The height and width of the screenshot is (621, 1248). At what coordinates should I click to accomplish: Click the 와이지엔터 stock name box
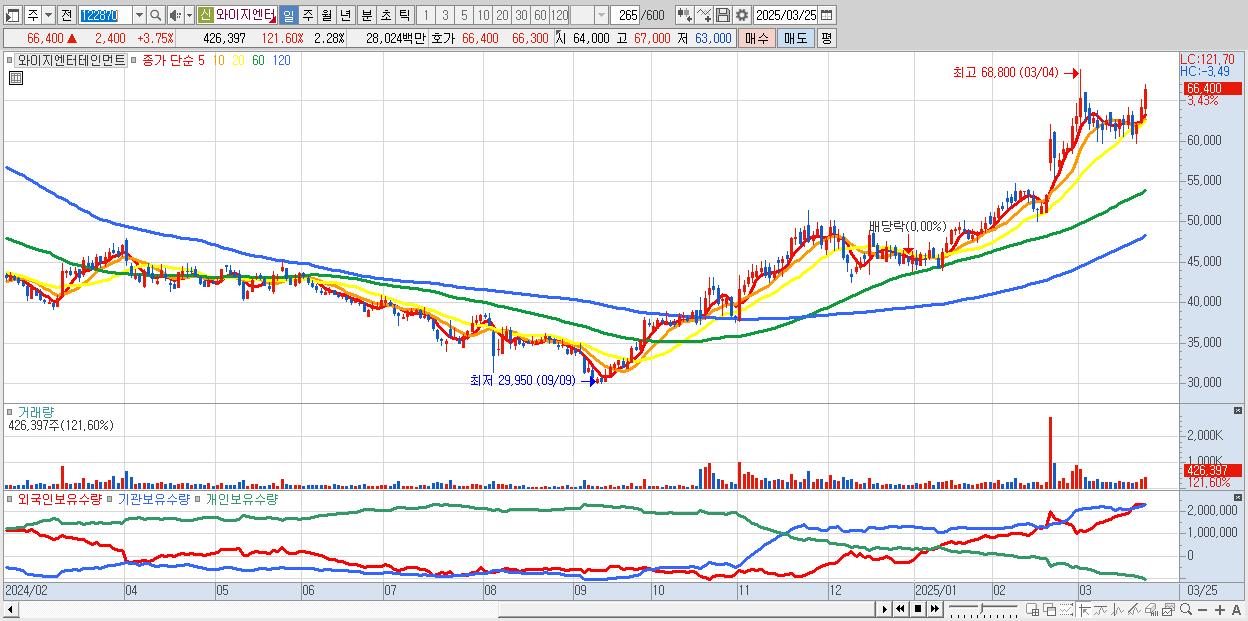pyautogui.click(x=246, y=15)
